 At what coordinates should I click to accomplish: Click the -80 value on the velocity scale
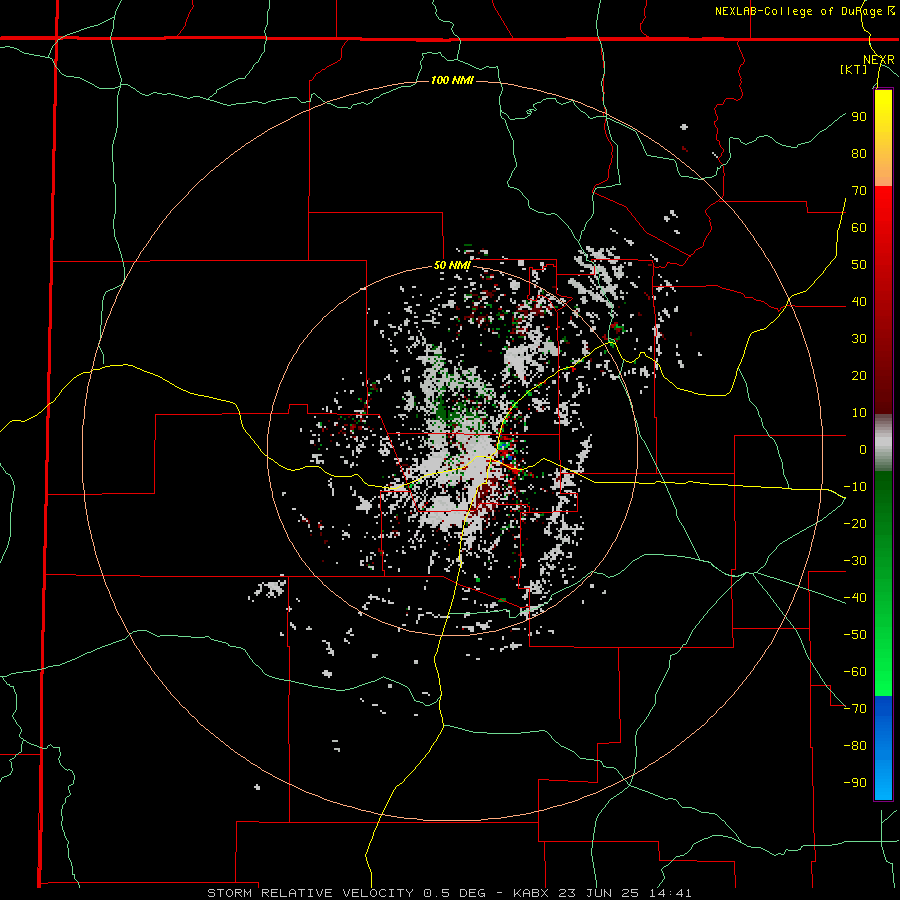(855, 746)
